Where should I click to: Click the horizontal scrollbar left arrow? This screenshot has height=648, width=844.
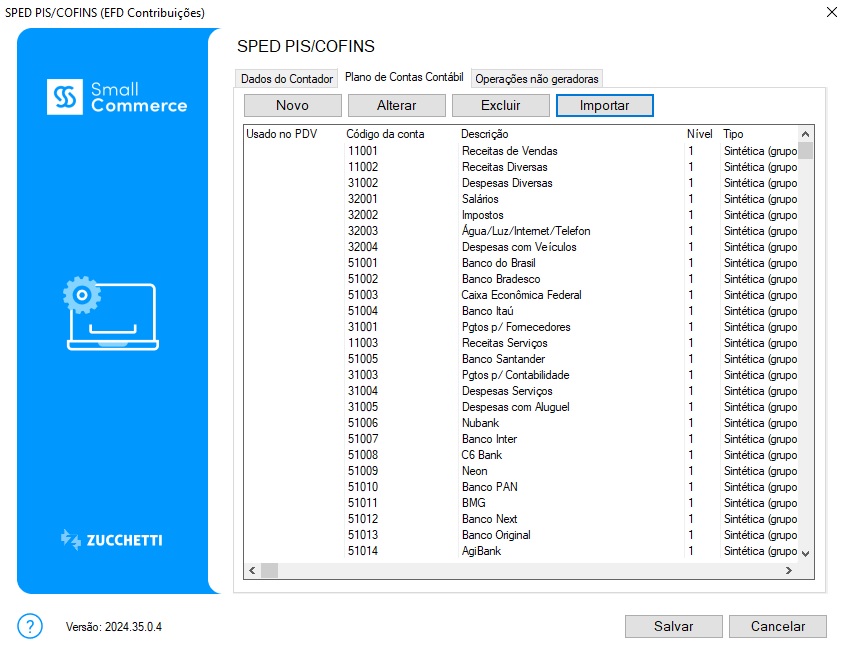tap(252, 570)
